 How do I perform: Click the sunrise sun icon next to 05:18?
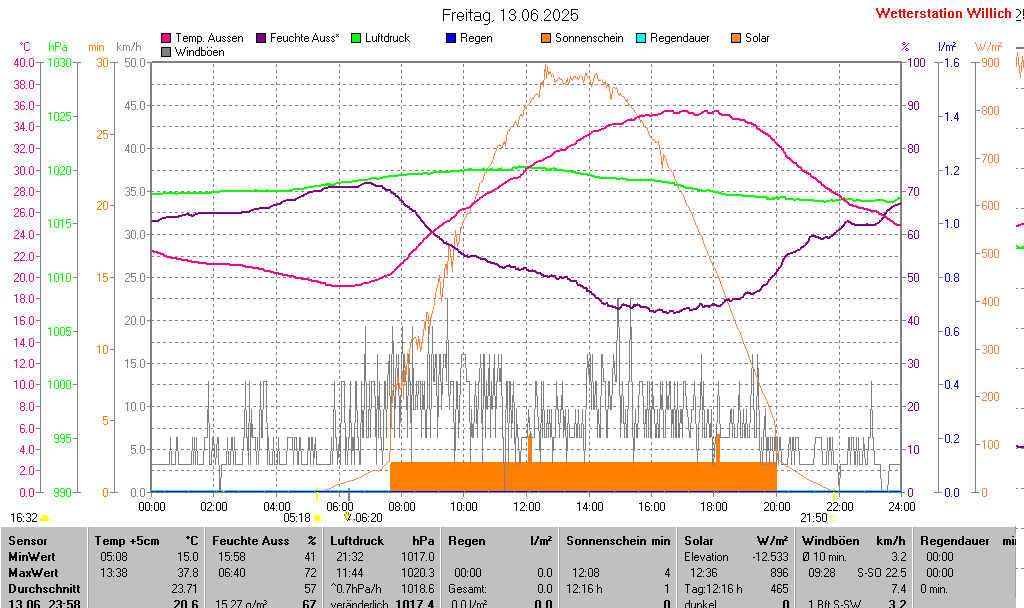point(317,518)
